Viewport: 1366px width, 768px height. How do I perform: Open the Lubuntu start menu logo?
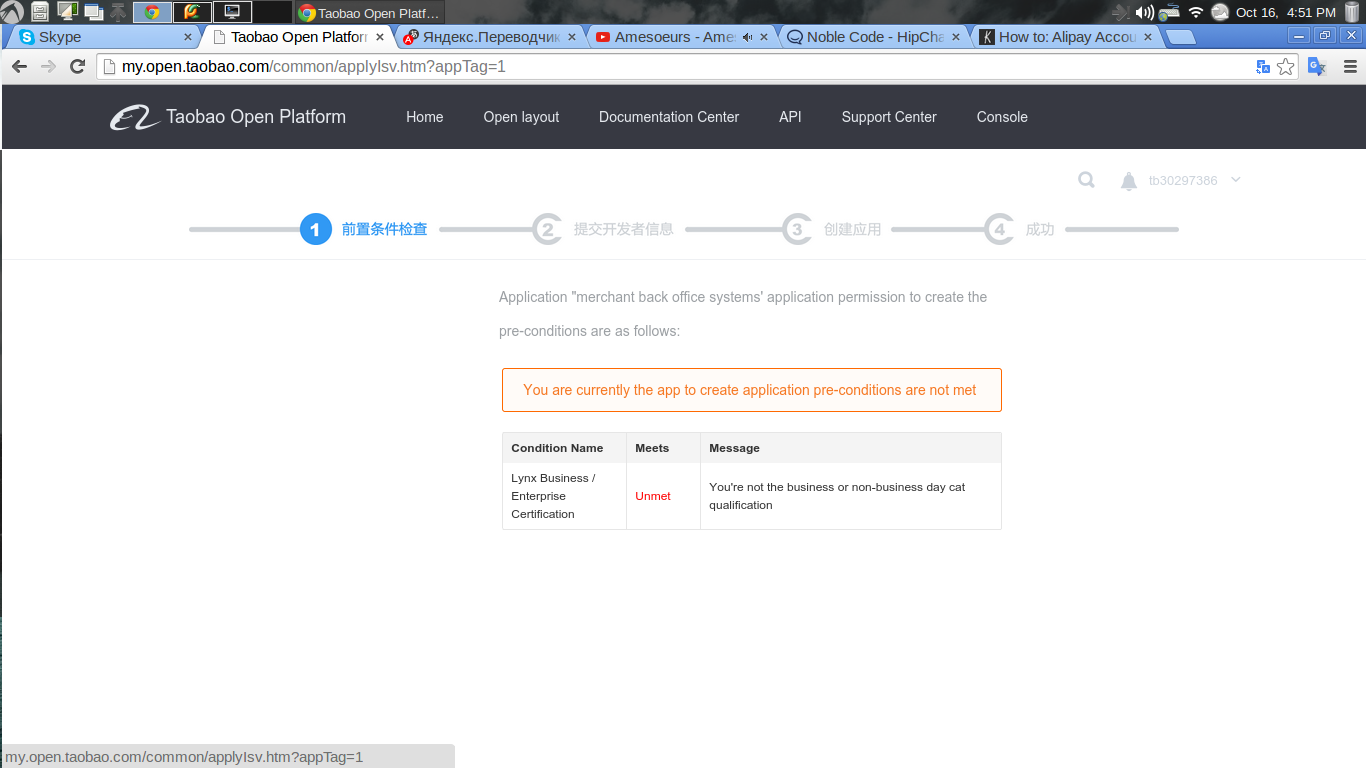[x=12, y=12]
